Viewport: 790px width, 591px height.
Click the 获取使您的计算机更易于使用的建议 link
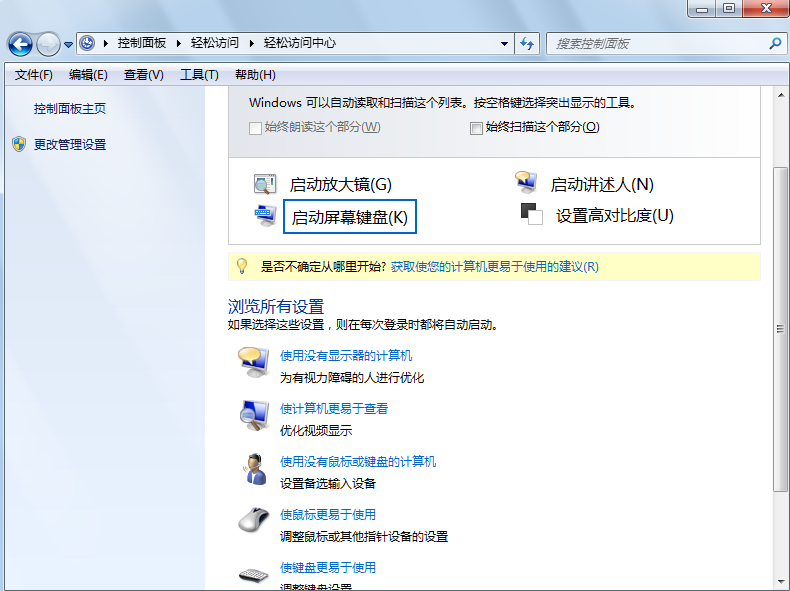(x=494, y=267)
